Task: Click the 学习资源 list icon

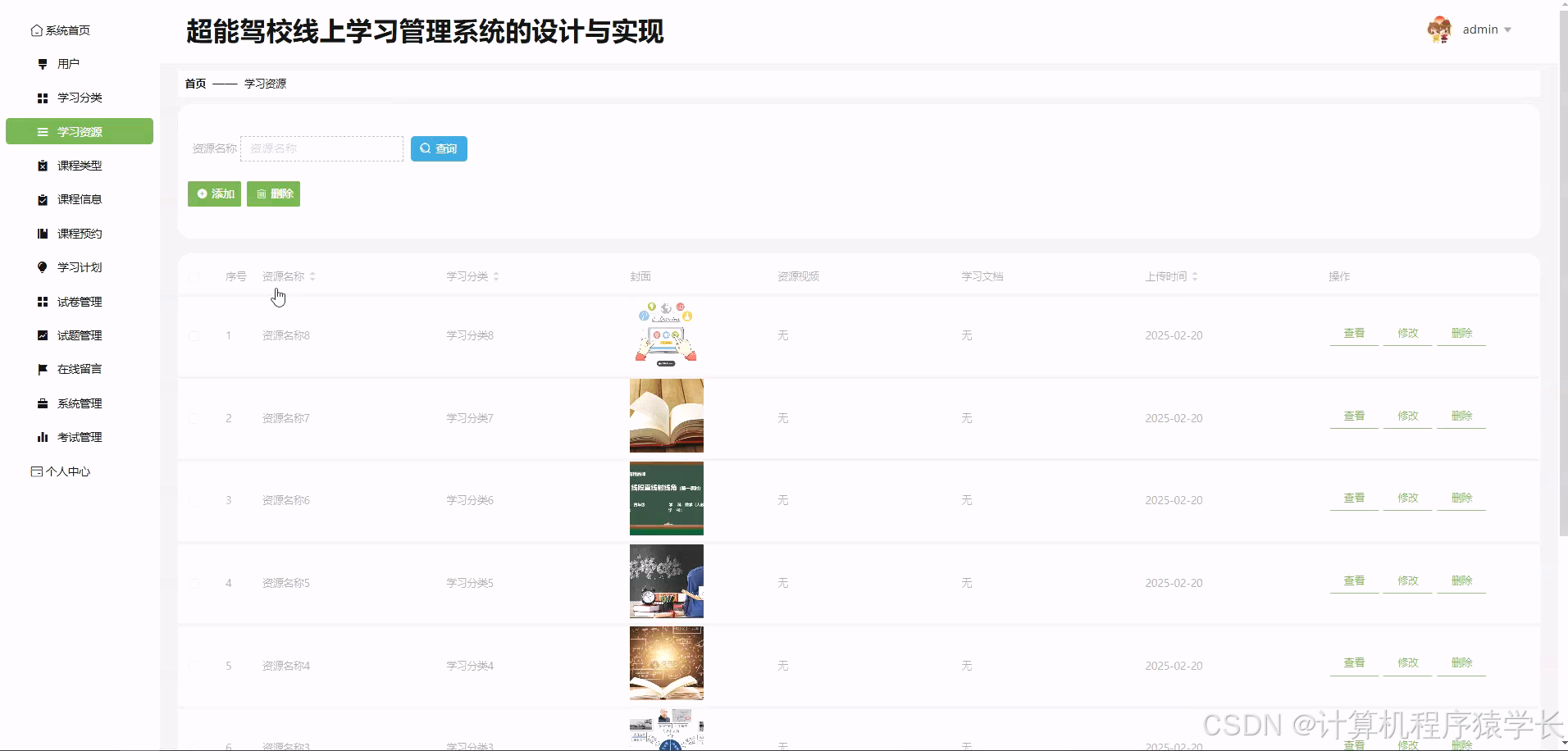Action: tap(43, 132)
